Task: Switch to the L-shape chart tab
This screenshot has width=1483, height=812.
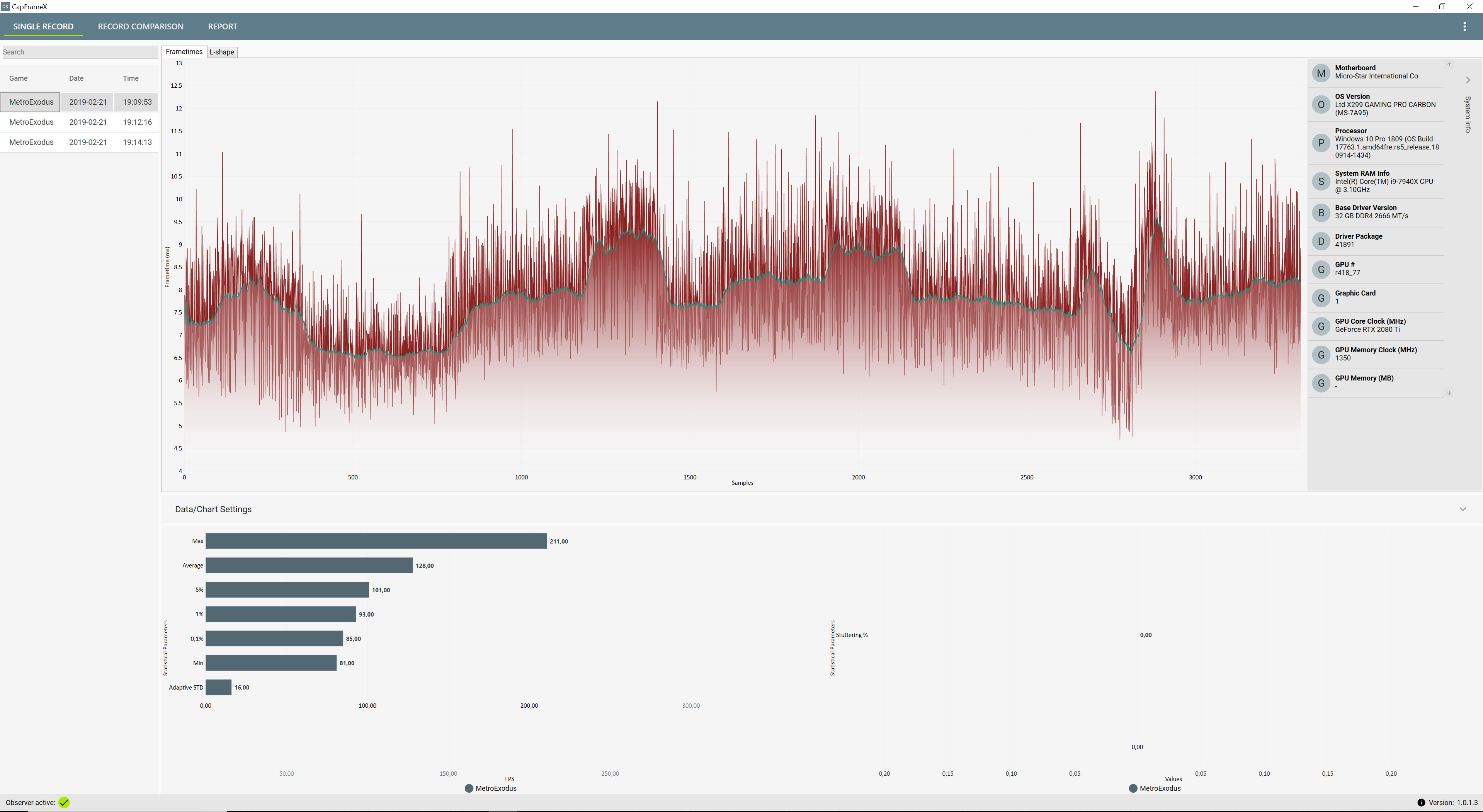Action: point(222,52)
